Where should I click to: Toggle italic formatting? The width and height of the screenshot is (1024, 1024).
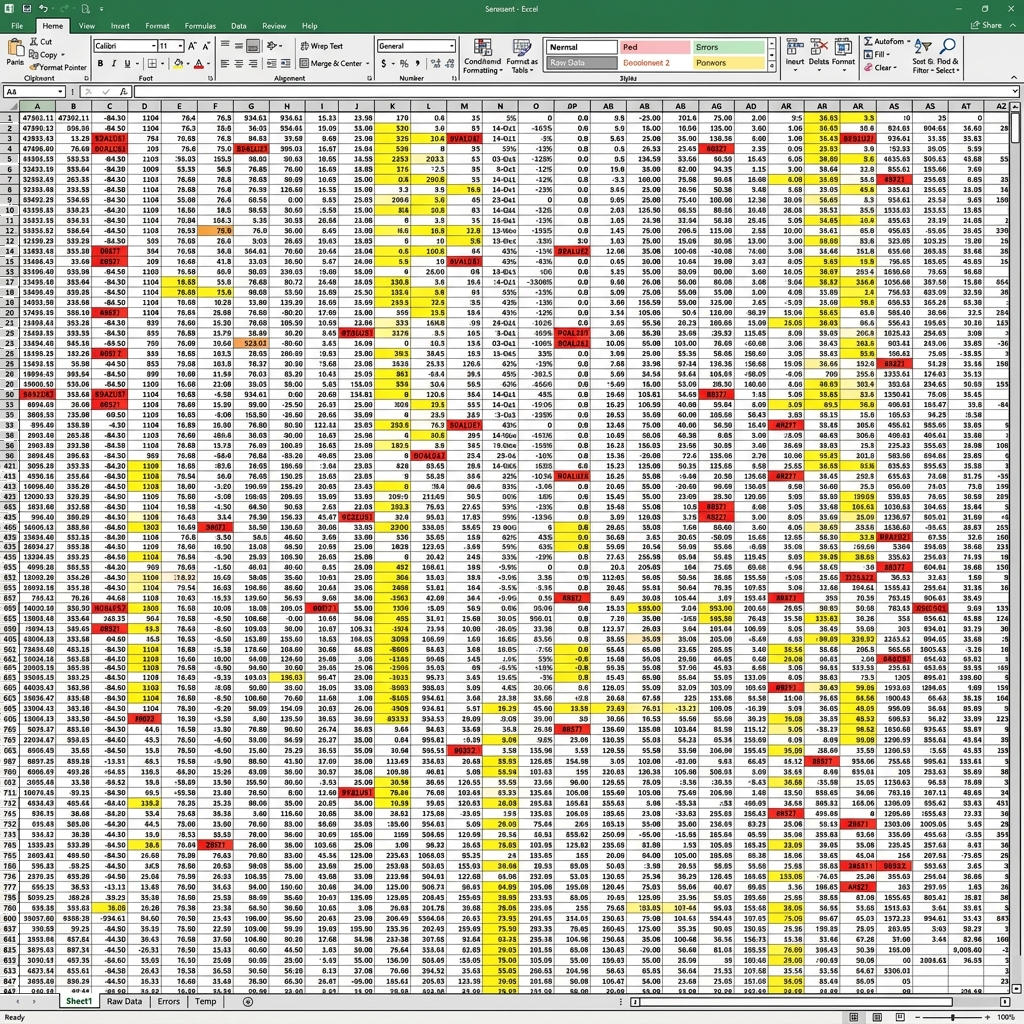pyautogui.click(x=114, y=63)
